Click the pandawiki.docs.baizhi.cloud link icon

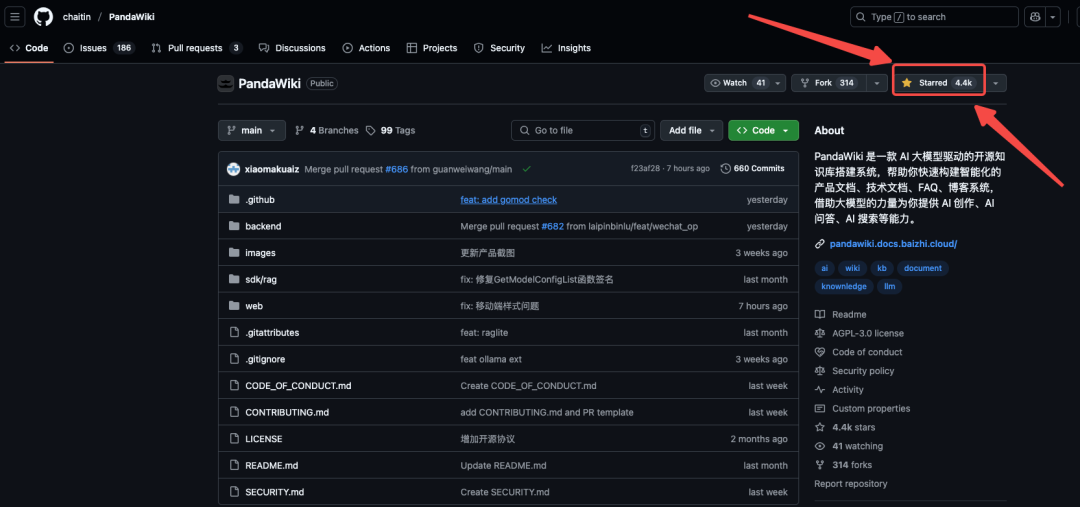point(820,243)
